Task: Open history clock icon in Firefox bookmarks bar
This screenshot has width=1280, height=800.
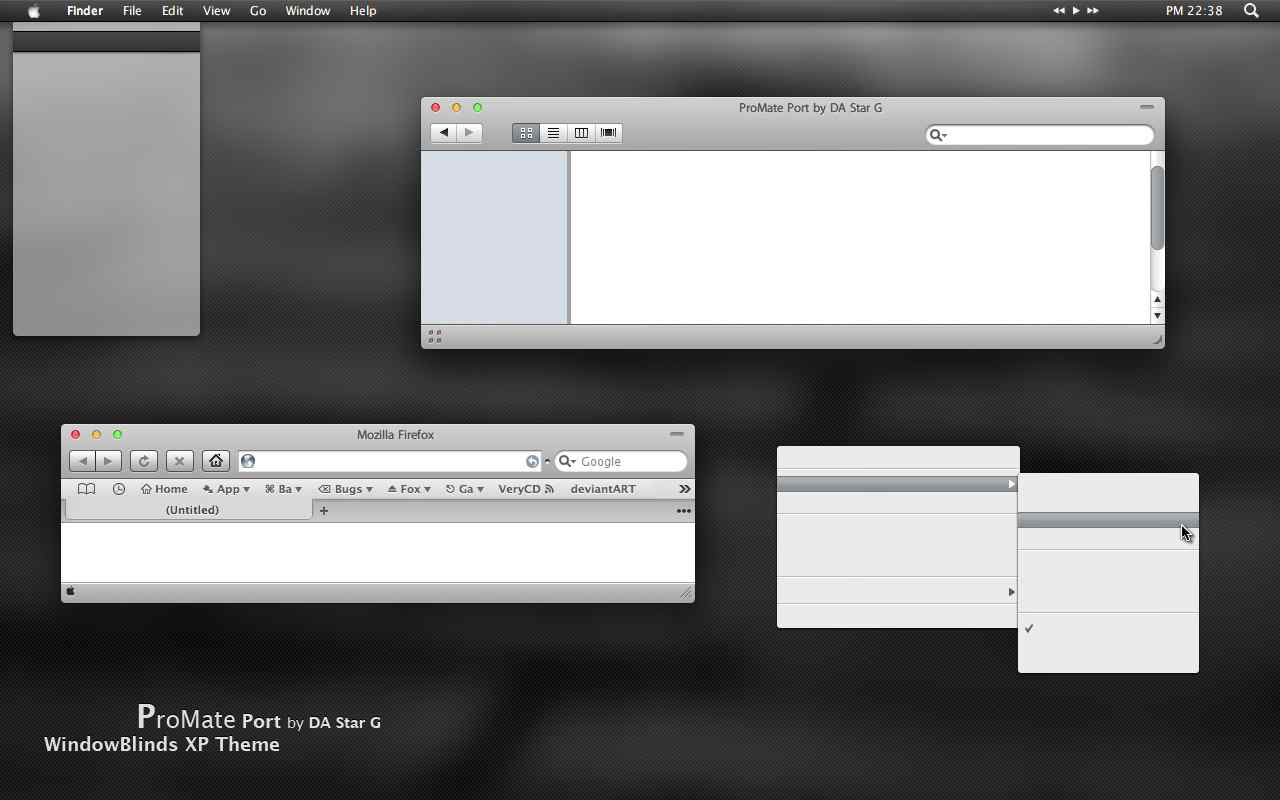Action: [x=119, y=489]
